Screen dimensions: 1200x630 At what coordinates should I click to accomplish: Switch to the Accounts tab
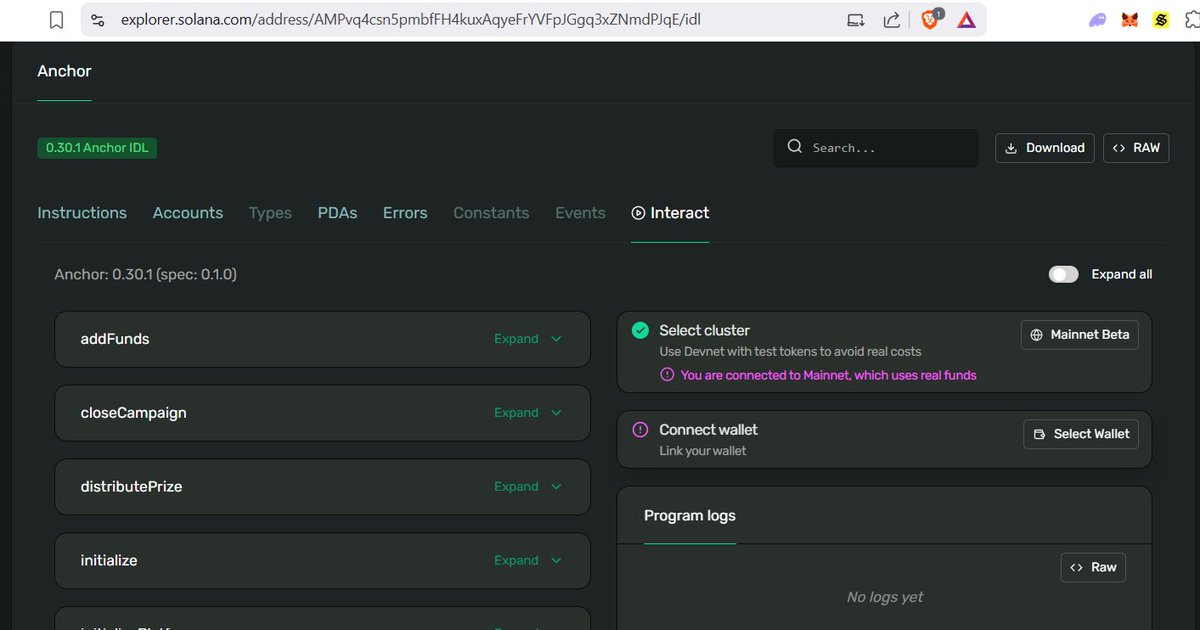pyautogui.click(x=188, y=213)
